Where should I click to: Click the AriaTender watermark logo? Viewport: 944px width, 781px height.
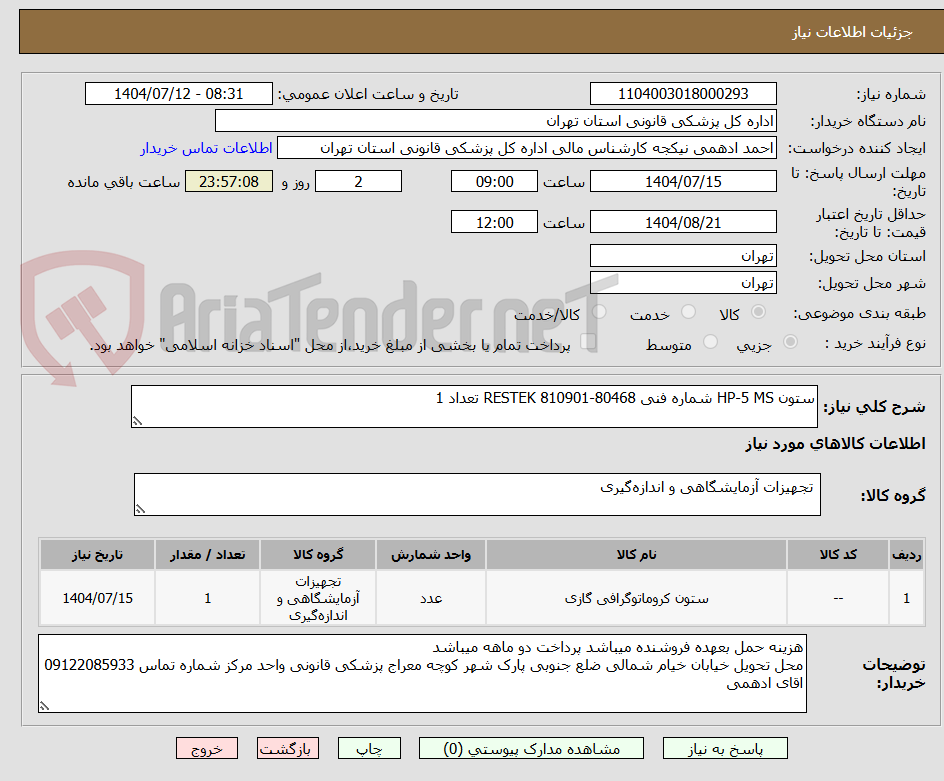(x=75, y=310)
